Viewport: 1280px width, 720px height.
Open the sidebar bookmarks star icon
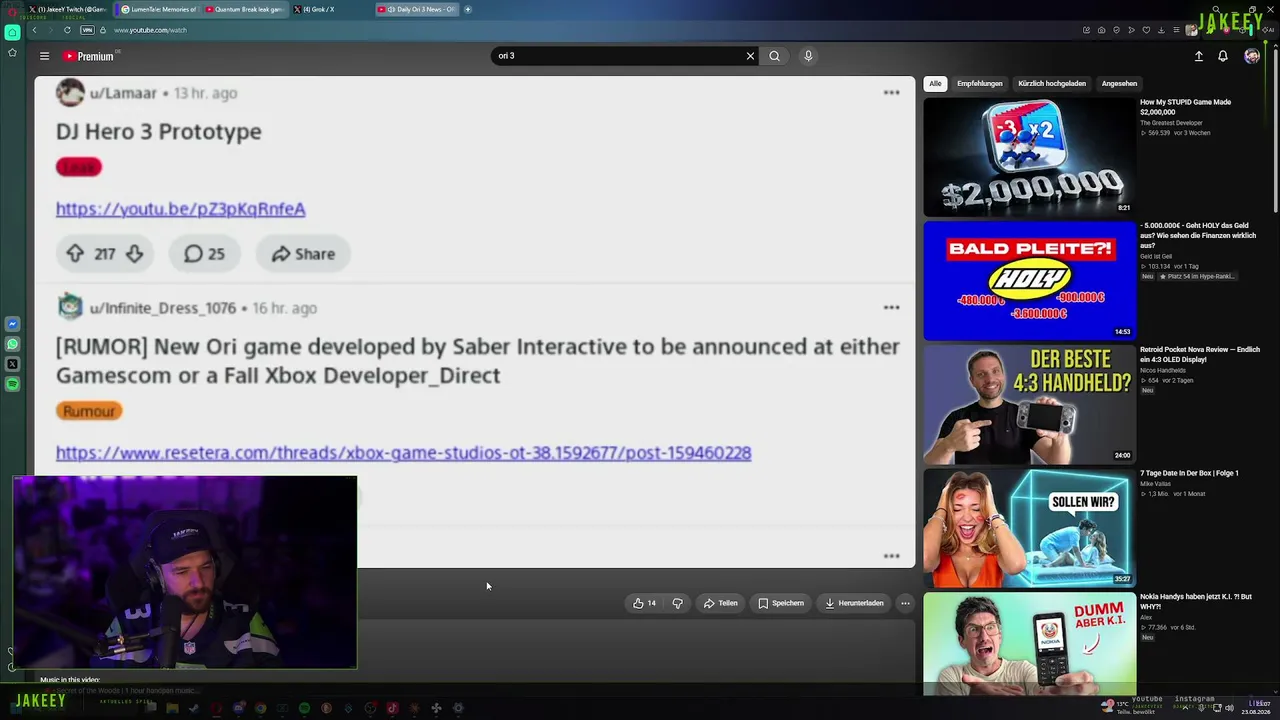pyautogui.click(x=12, y=53)
